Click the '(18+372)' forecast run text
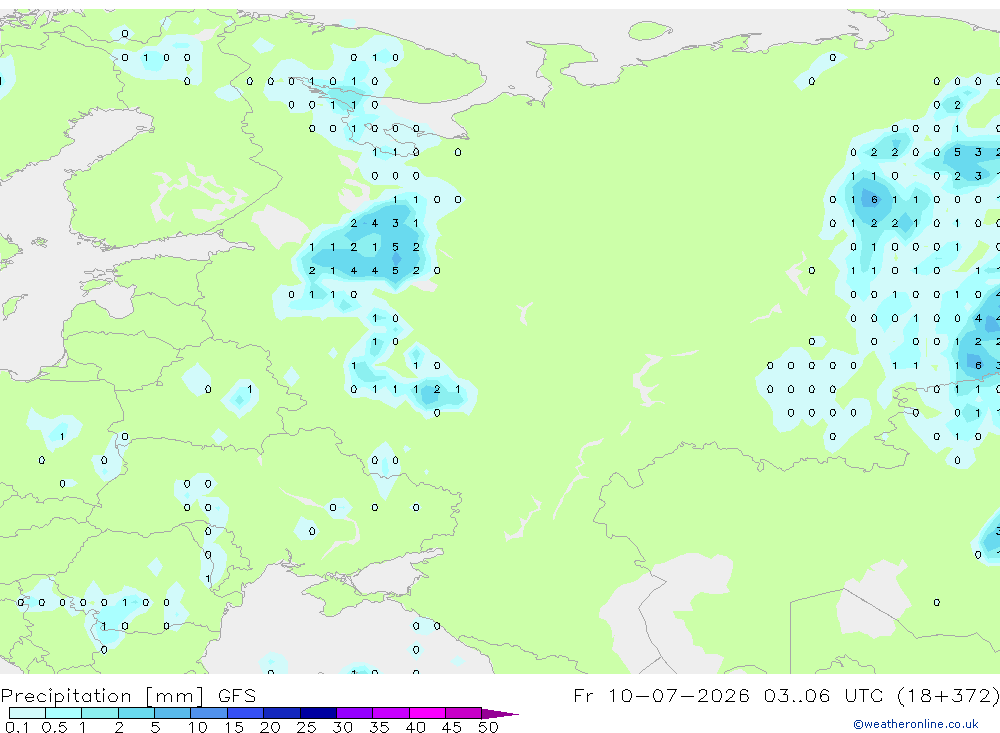The width and height of the screenshot is (1000, 733). [x=948, y=695]
